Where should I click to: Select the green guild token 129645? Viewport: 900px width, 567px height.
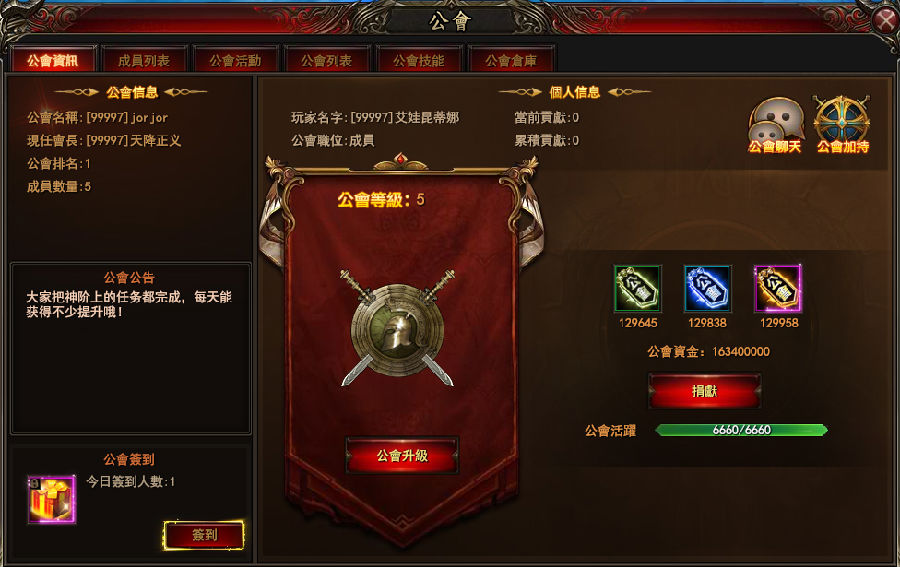(x=638, y=289)
